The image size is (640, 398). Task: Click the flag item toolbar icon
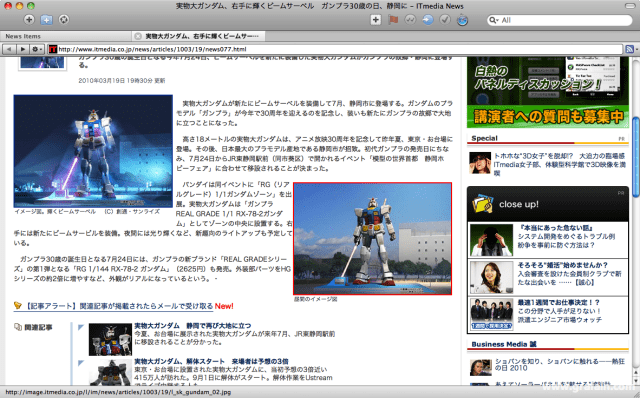(393, 20)
